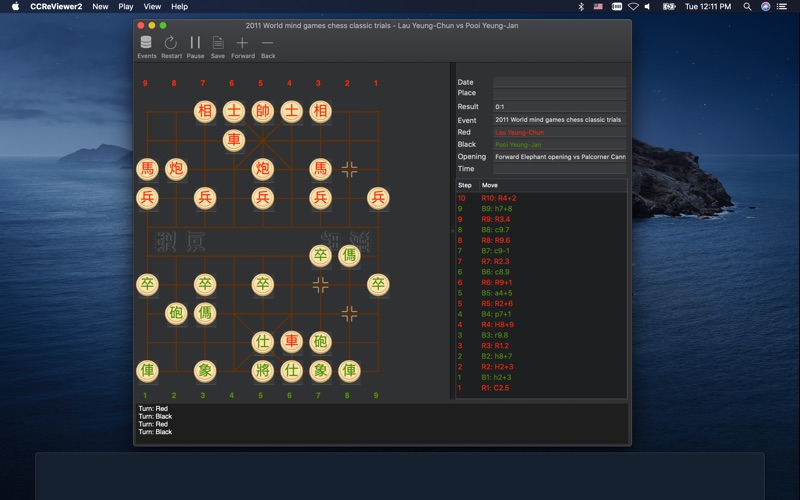Select the red advisor 士 on red file 6
This screenshot has width=800, height=500.
pos(234,111)
